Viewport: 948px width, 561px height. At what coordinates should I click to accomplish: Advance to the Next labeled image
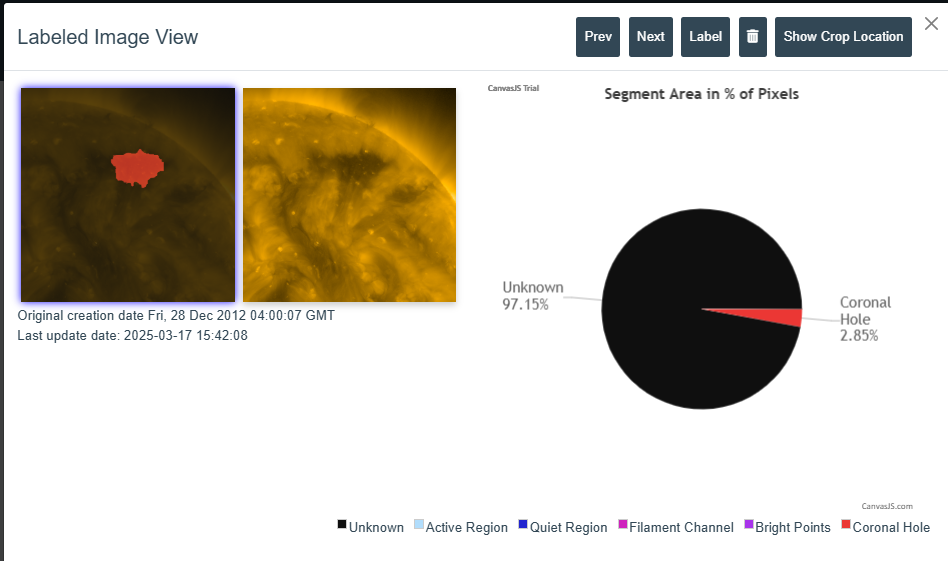(x=650, y=37)
